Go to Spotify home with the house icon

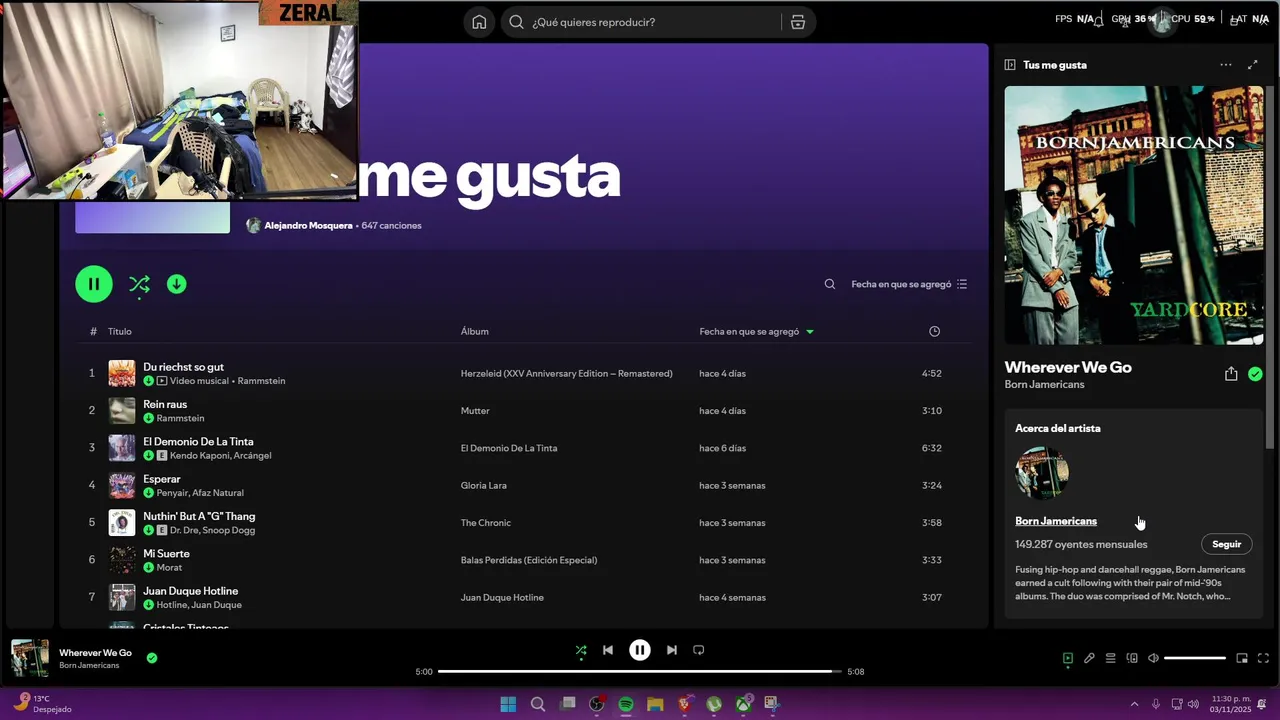[479, 22]
